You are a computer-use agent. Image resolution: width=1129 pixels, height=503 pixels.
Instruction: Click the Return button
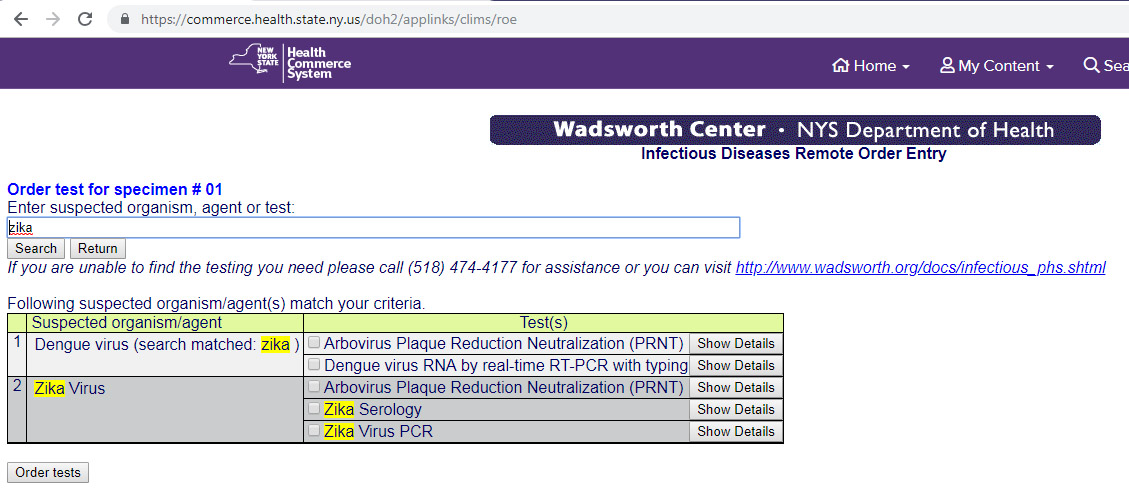pyautogui.click(x=98, y=248)
